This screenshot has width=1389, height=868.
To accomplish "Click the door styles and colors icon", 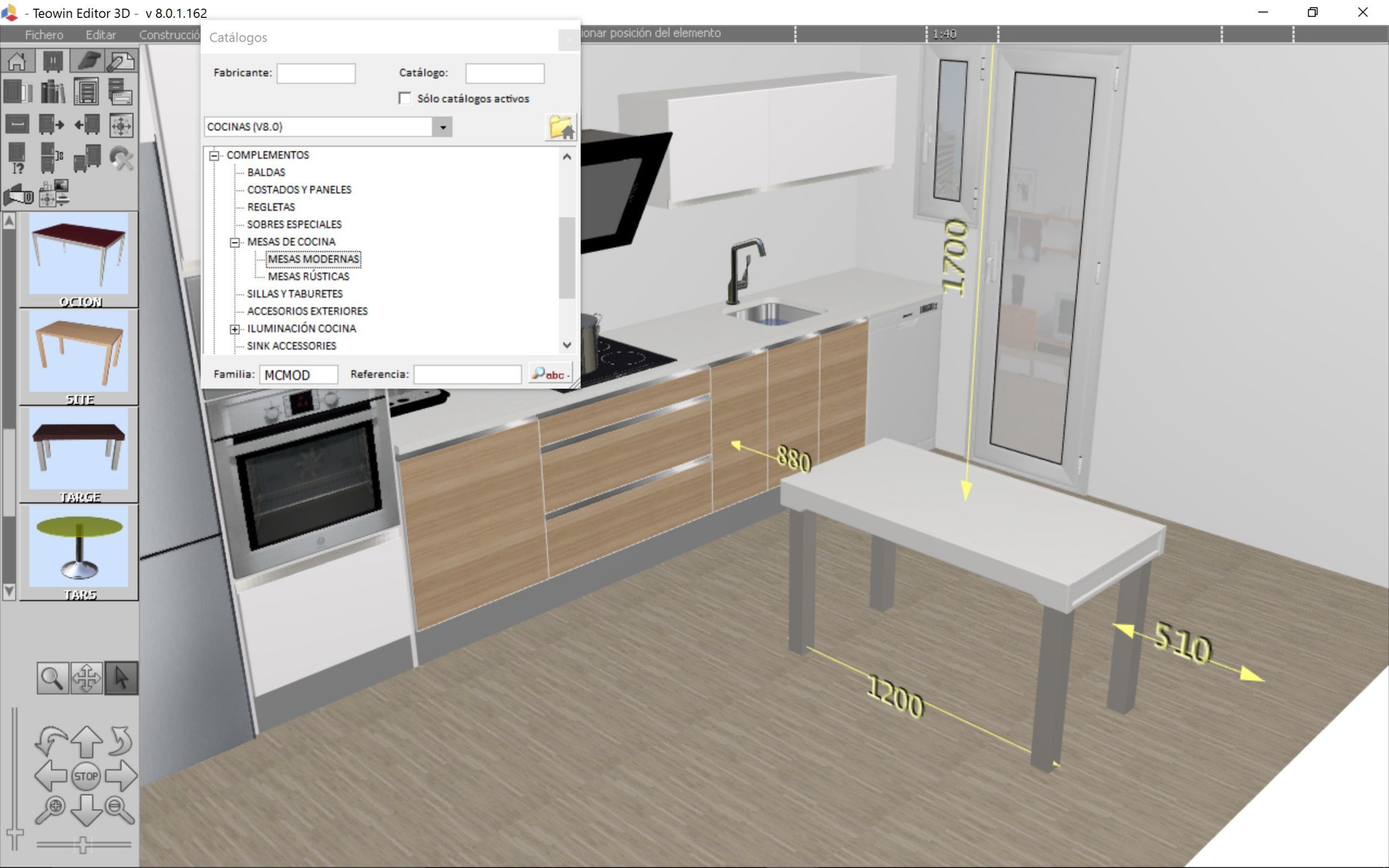I will pos(18,92).
